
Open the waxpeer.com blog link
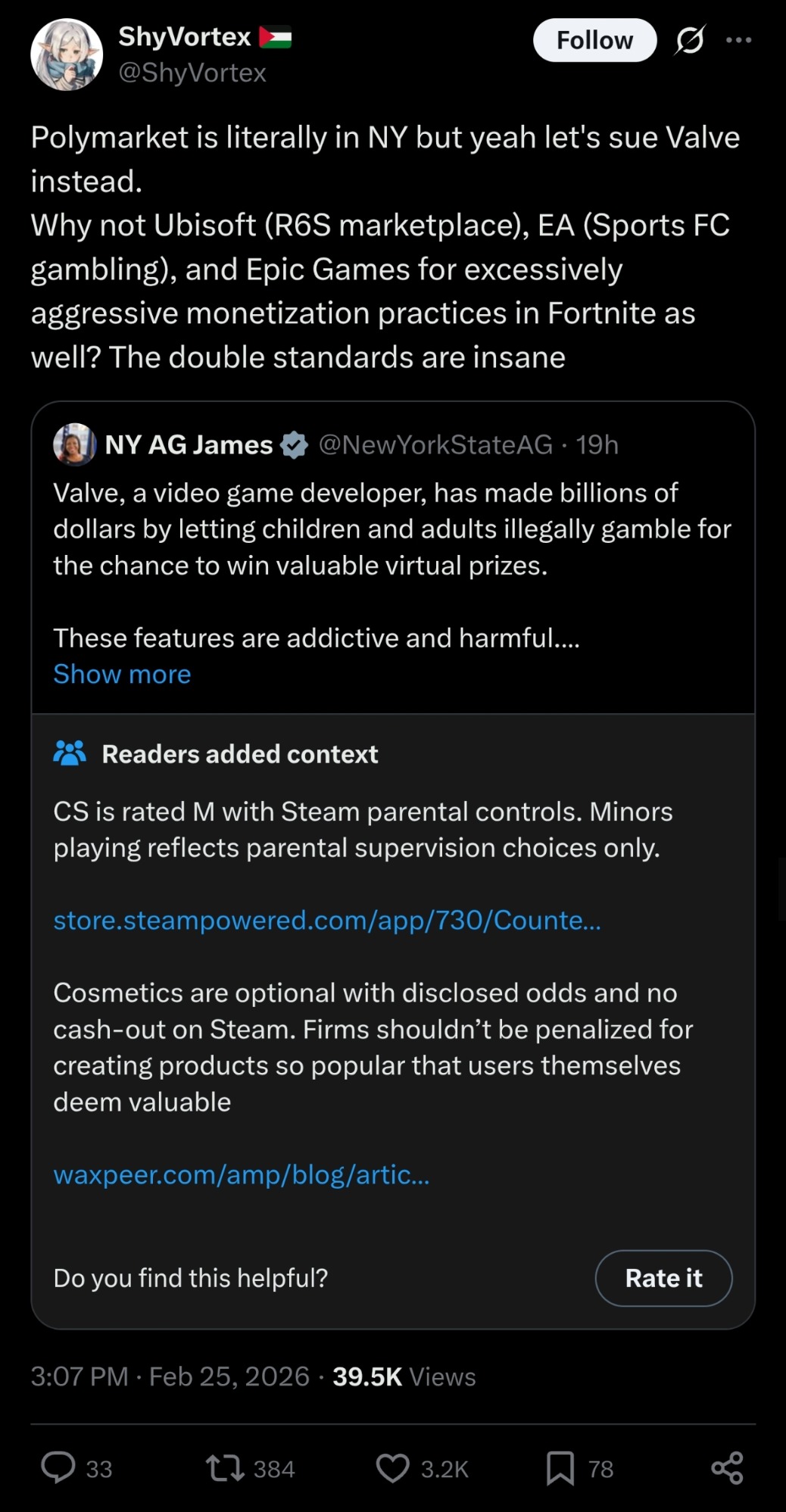pyautogui.click(x=242, y=1174)
